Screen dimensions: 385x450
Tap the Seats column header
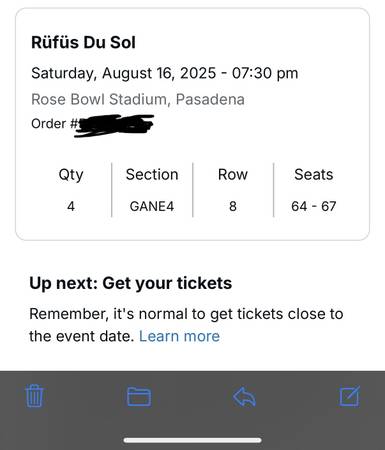tap(314, 174)
